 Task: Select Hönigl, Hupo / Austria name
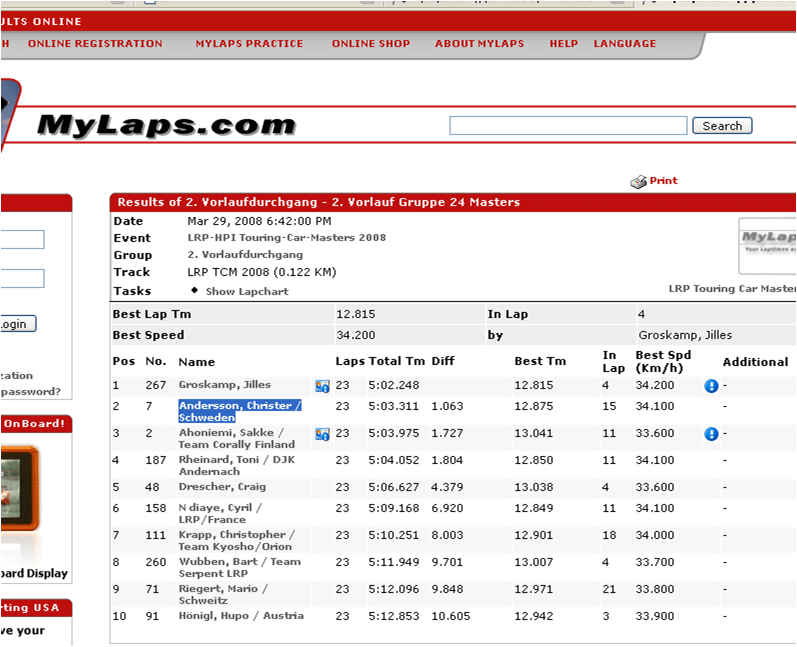coord(241,615)
